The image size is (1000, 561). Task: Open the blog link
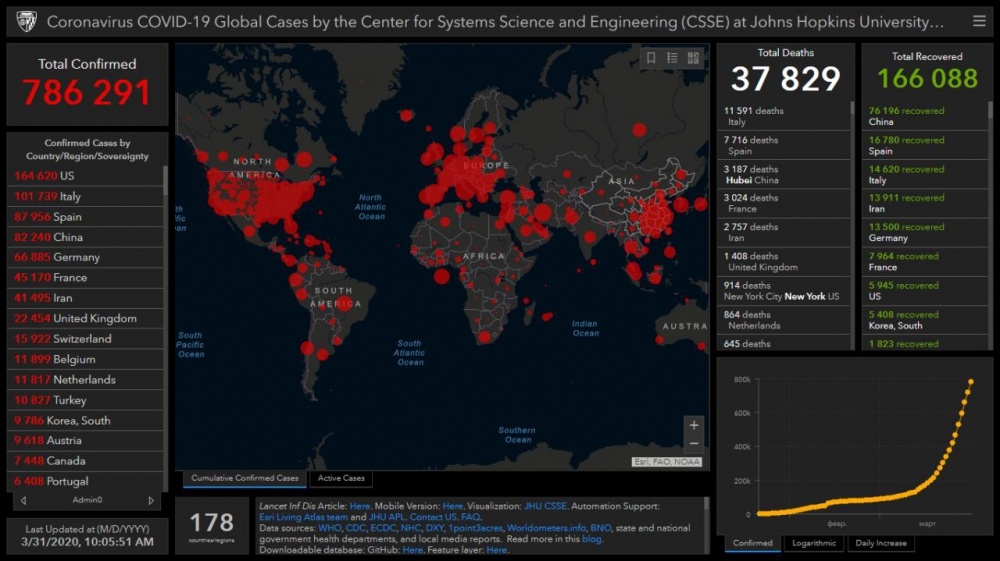coord(592,539)
